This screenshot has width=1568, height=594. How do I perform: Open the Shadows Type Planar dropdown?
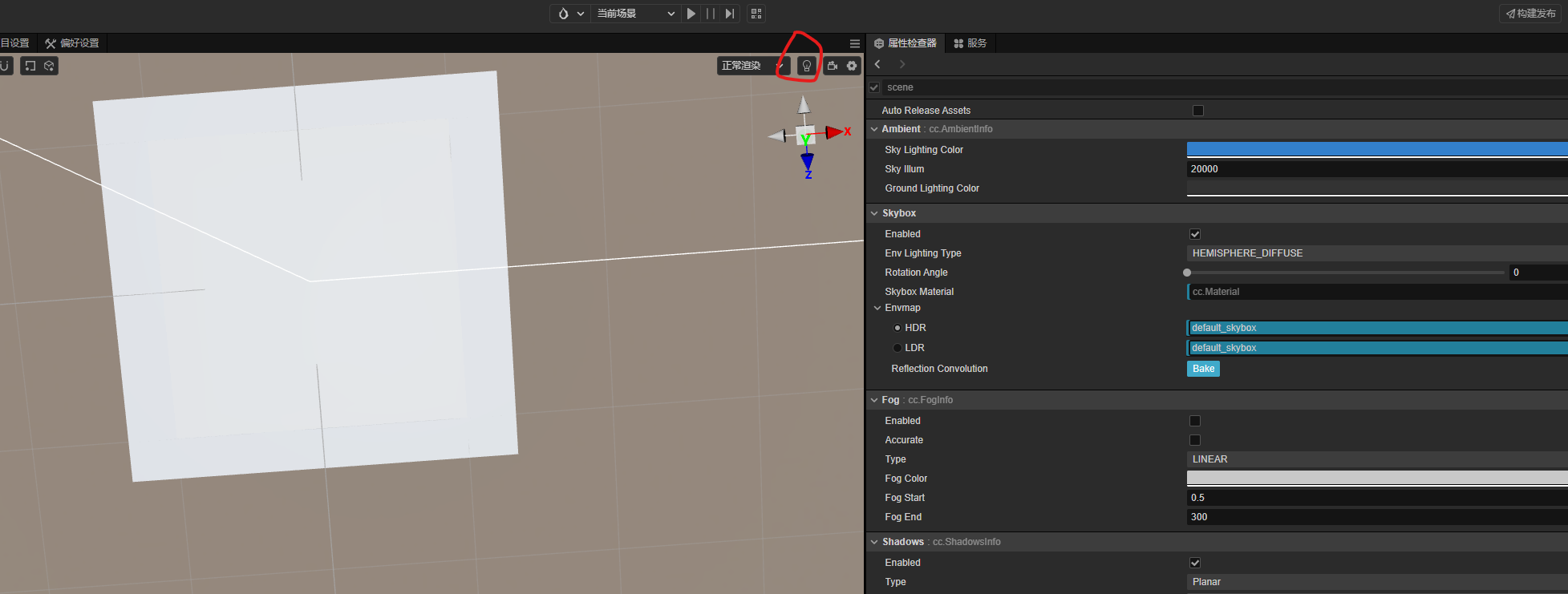click(x=1377, y=582)
